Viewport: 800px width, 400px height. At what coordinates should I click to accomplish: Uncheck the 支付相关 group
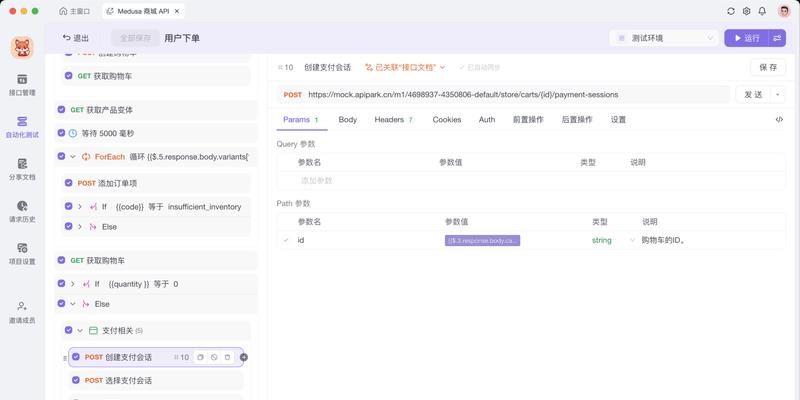[x=68, y=331]
